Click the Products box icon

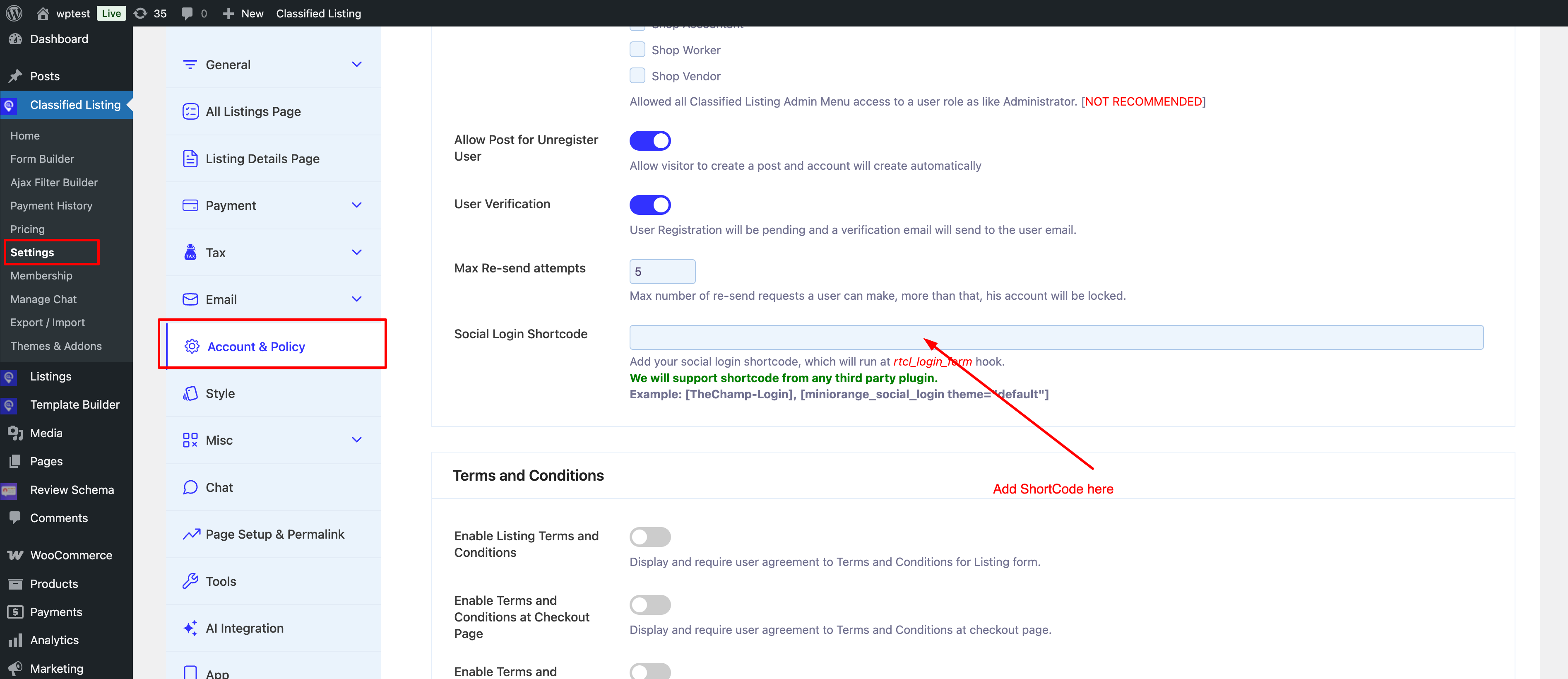point(15,583)
